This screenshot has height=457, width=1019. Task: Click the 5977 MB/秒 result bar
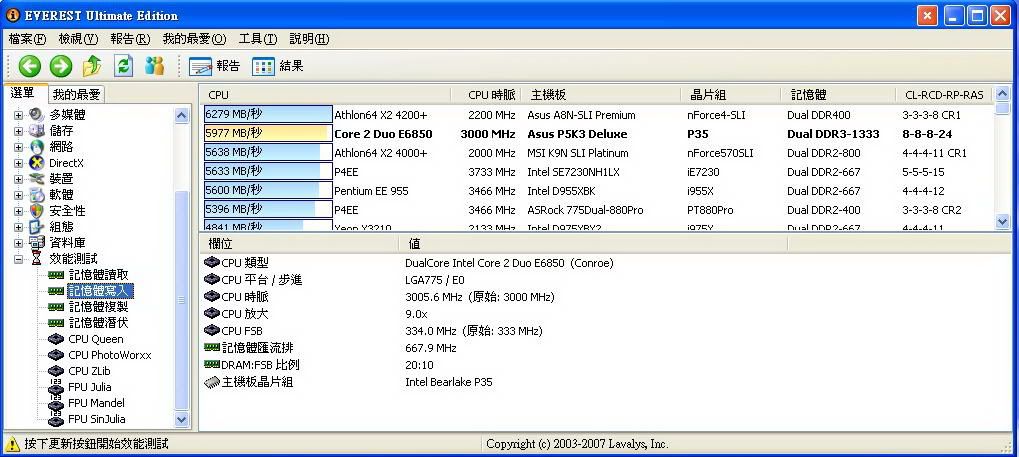268,134
